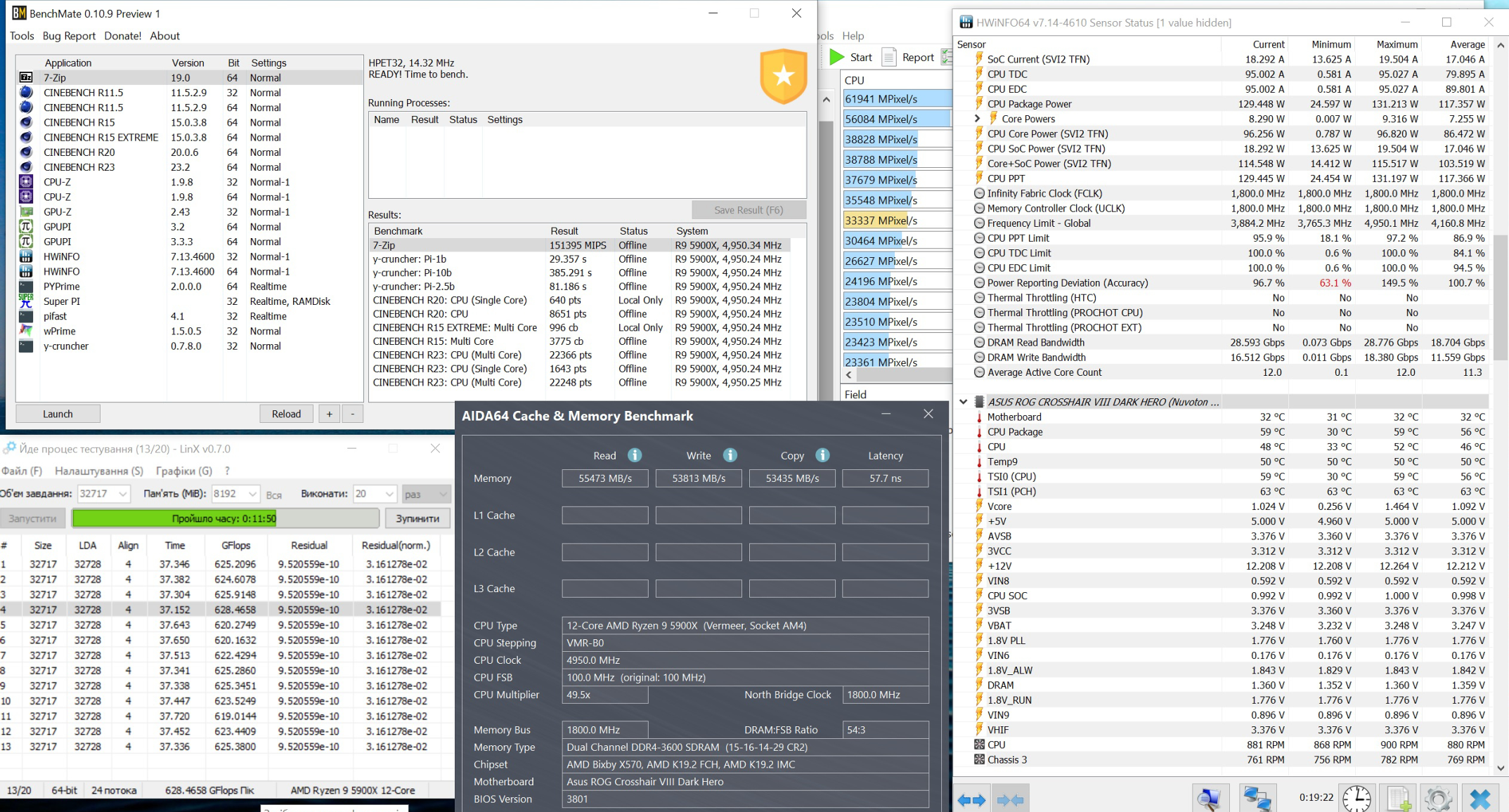Click Зупинити stop button in LinX
This screenshot has height=812, width=1509.
pyautogui.click(x=417, y=518)
